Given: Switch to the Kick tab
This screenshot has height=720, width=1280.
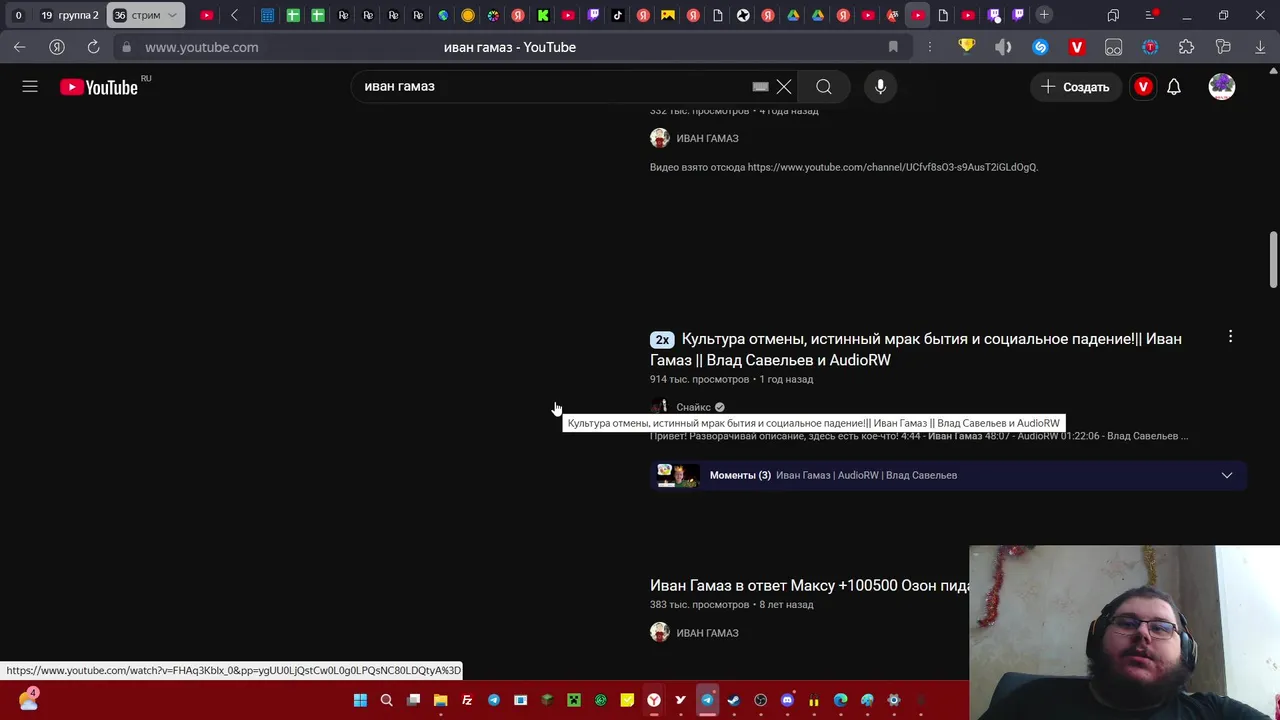Looking at the screenshot, I should [543, 15].
